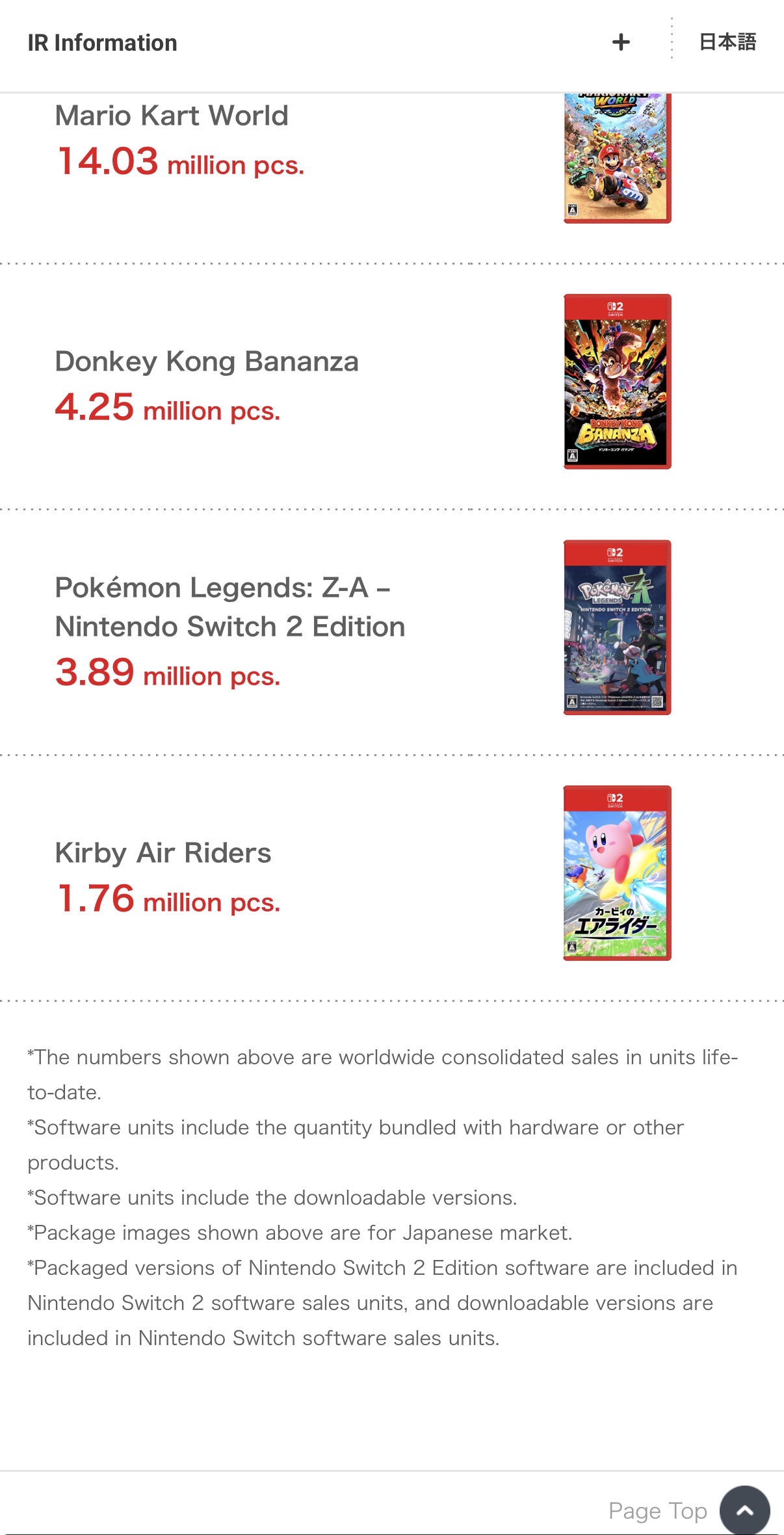Click the footnote about Japanese market package images
Viewport: 784px width, 1535px height.
pyautogui.click(x=300, y=1233)
